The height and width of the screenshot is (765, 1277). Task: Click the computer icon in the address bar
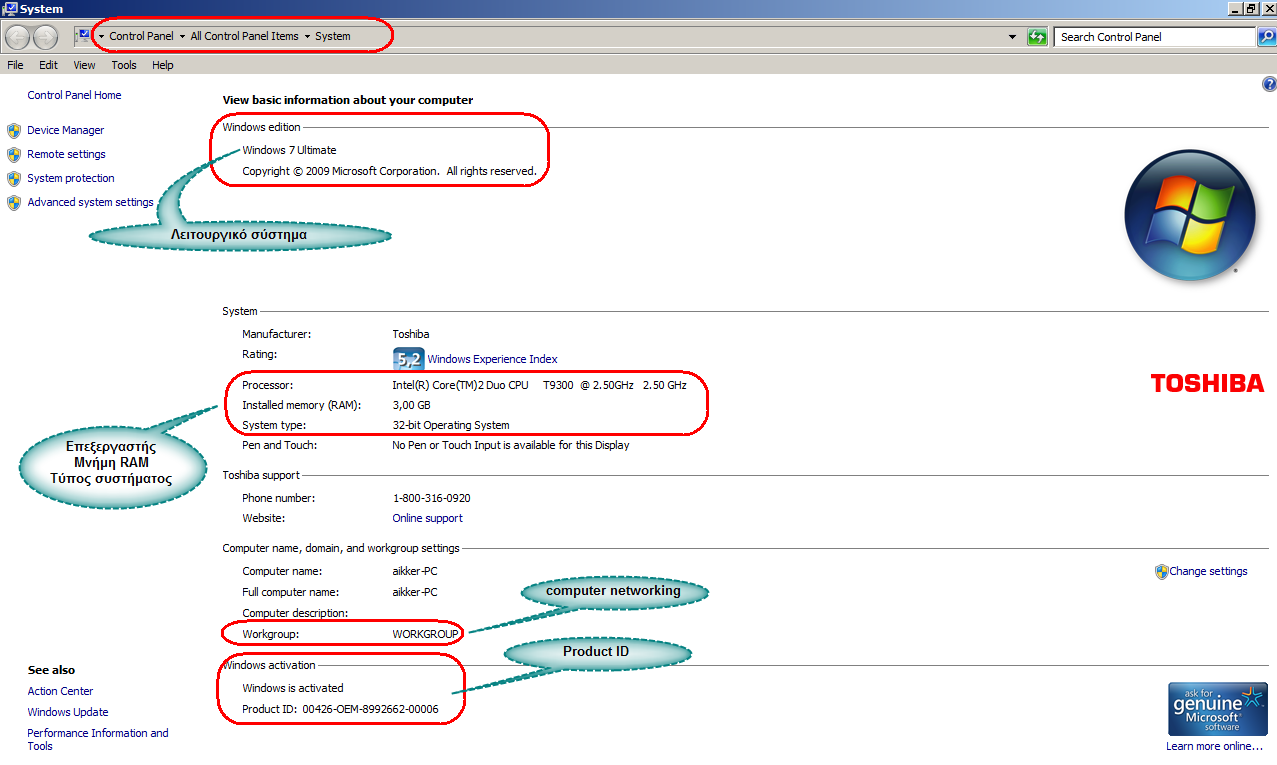(83, 36)
